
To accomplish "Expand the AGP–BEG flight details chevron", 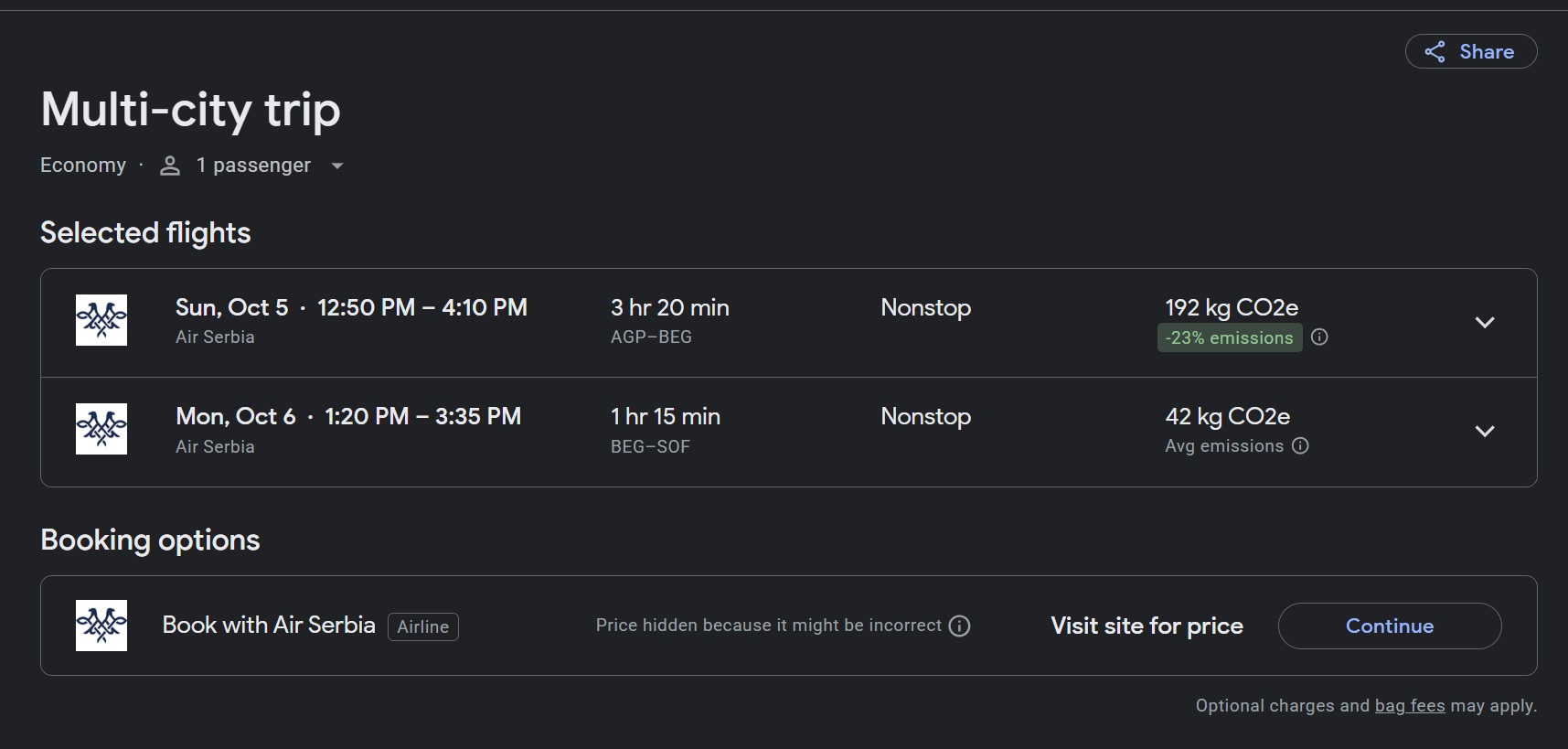I will 1485,322.
